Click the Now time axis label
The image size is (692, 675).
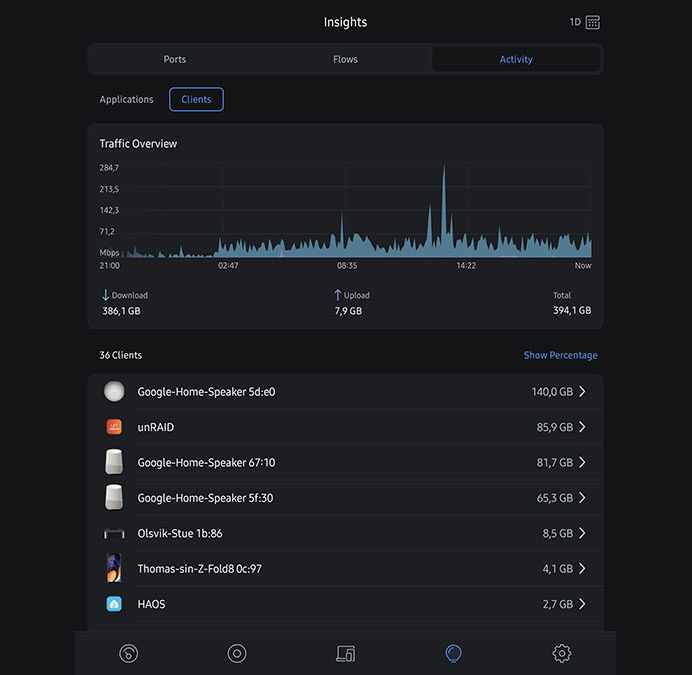click(x=583, y=265)
